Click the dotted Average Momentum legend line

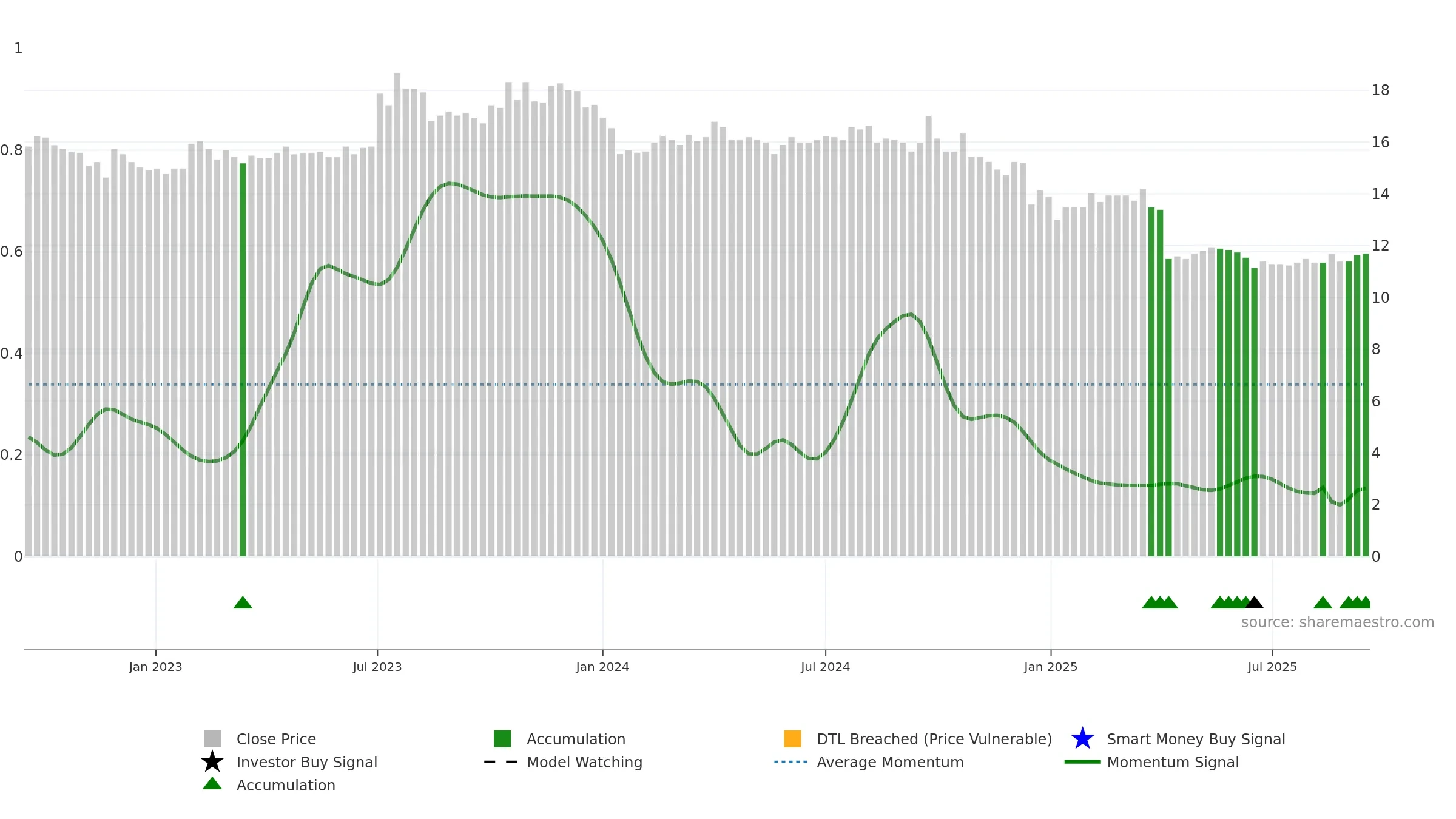coord(791,762)
